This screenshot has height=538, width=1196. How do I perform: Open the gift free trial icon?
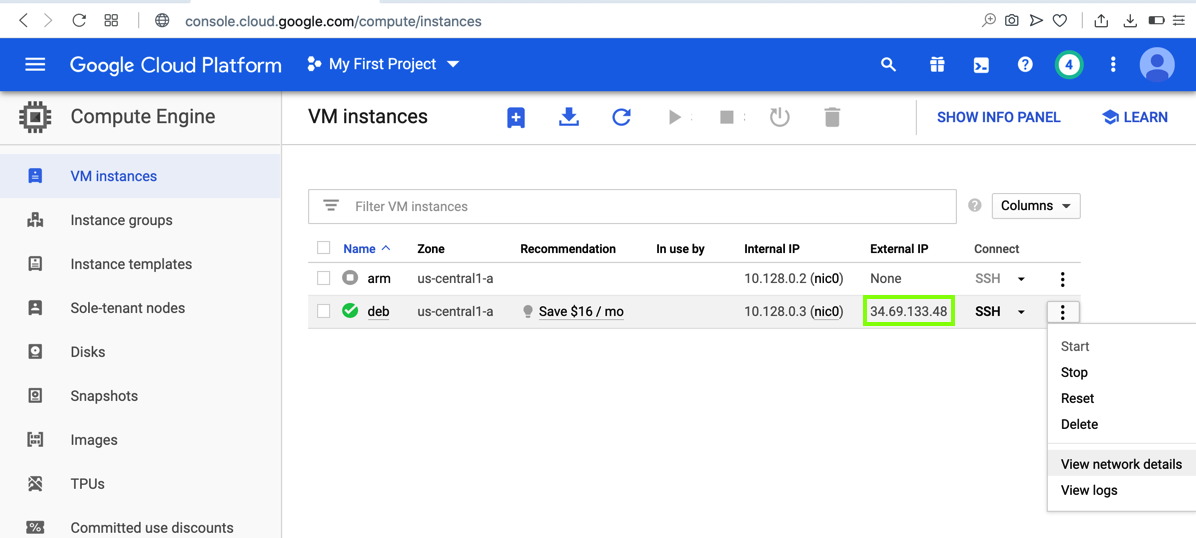coord(937,65)
